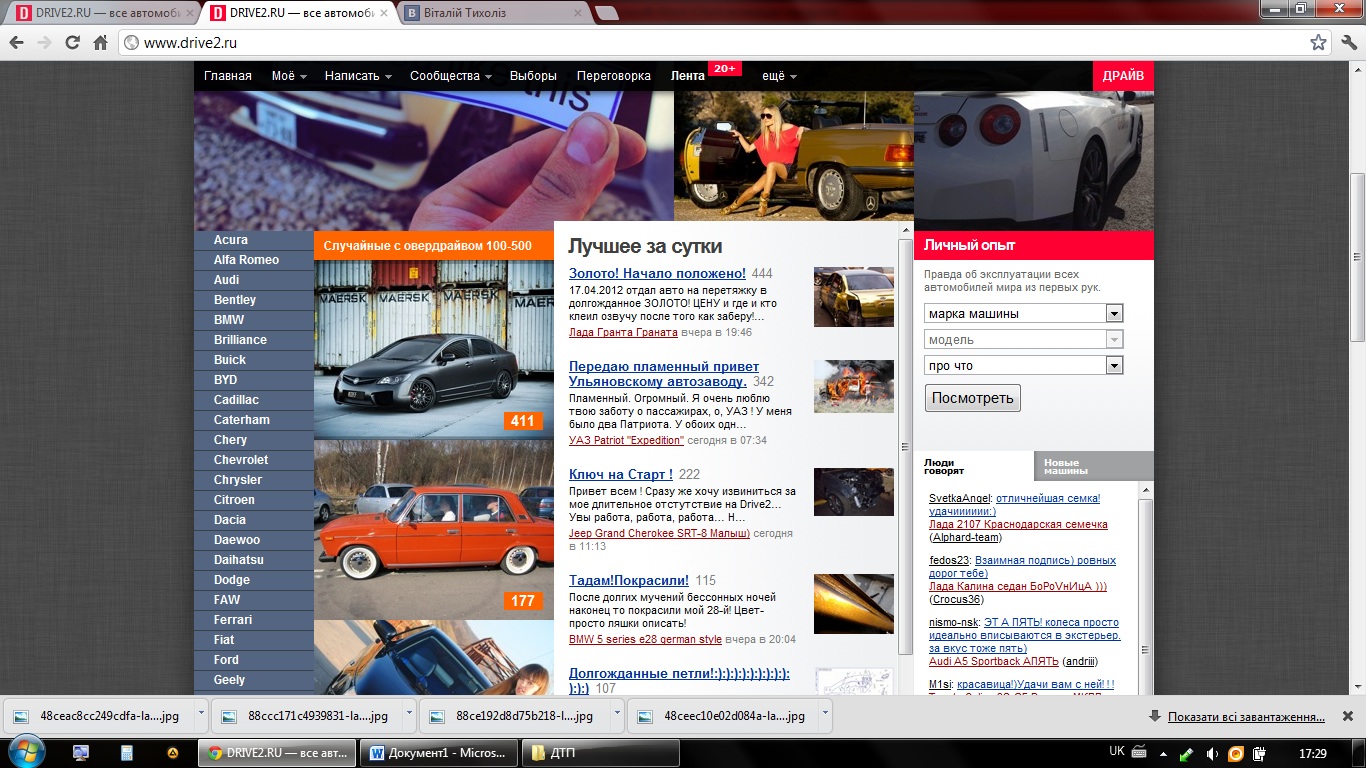1366x768 pixels.
Task: Open the Лента feed menu item
Action: pos(688,76)
